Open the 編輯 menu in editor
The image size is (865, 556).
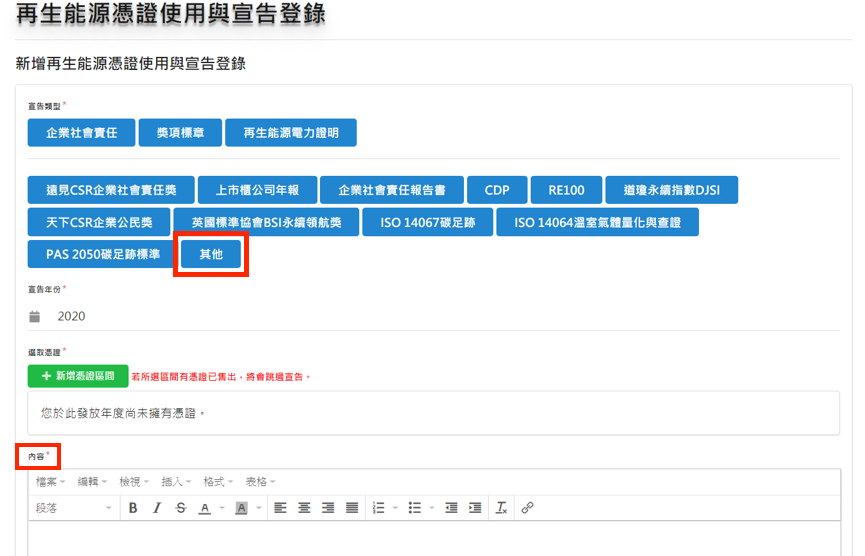coord(92,482)
